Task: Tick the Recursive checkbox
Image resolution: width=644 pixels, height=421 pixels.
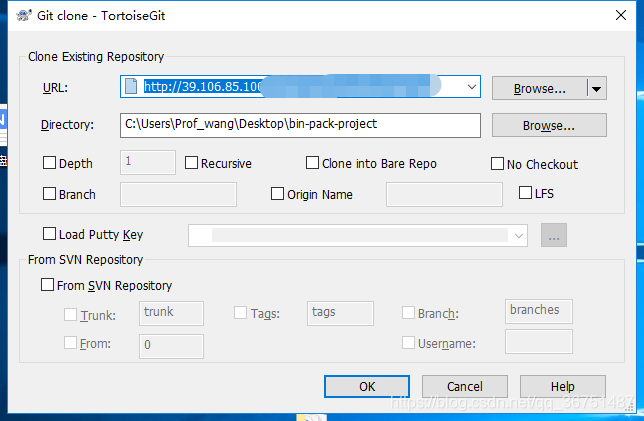Action: click(191, 163)
